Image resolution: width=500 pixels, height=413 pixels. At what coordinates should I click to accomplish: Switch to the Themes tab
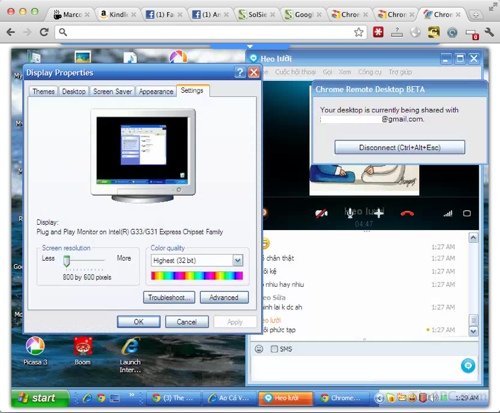click(43, 91)
